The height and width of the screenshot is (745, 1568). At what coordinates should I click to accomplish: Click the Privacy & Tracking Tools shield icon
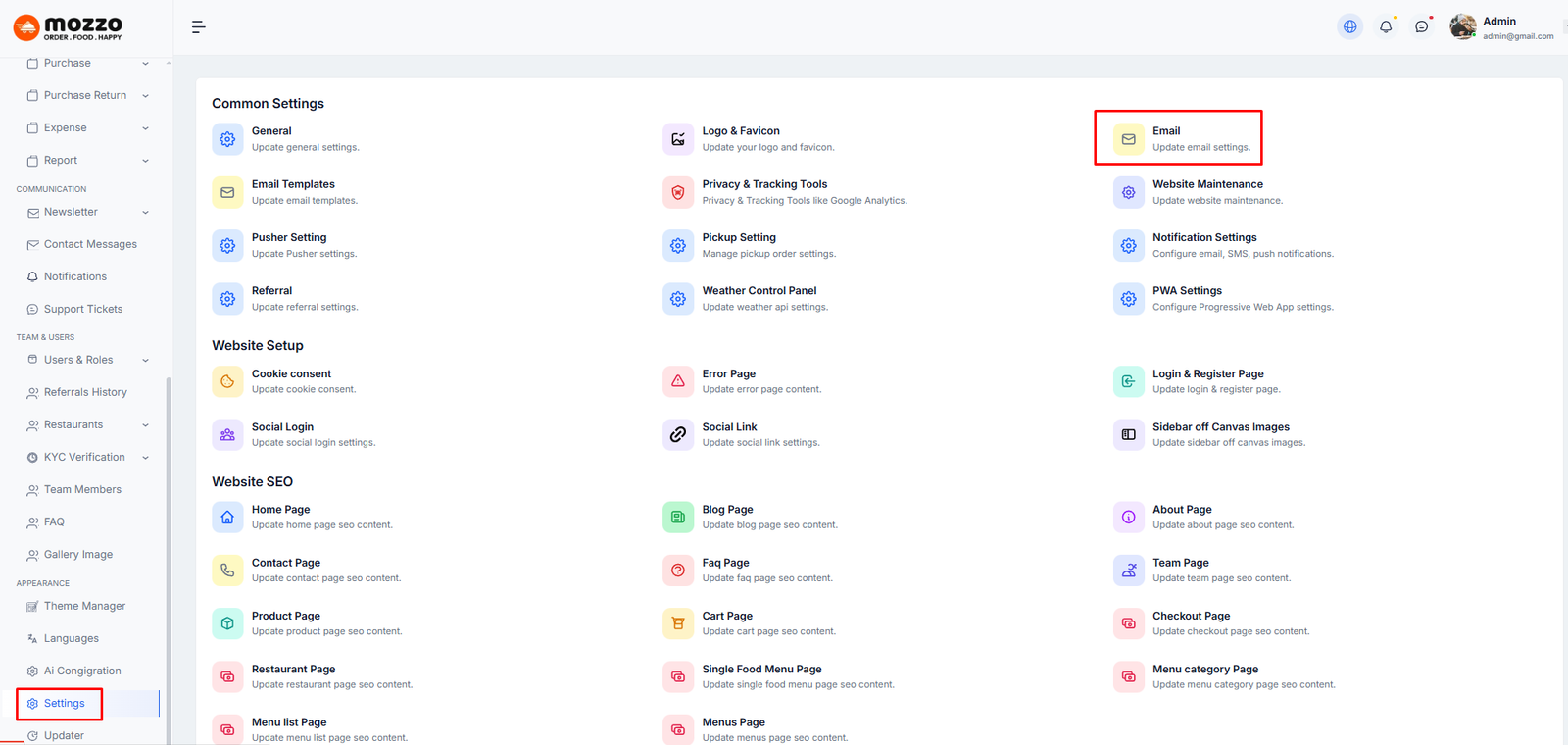point(678,192)
